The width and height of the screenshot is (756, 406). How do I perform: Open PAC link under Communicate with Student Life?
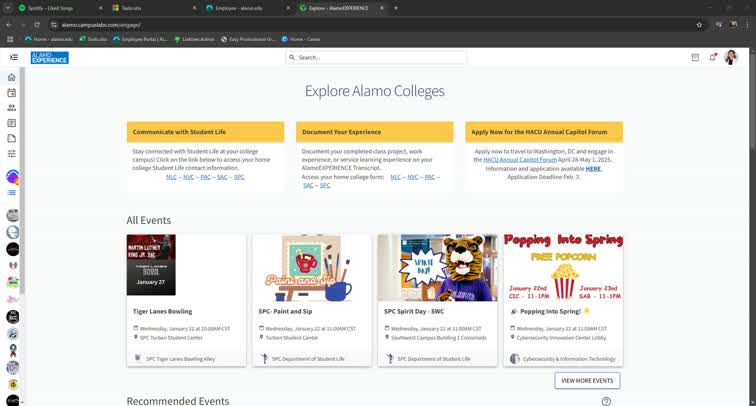point(205,177)
